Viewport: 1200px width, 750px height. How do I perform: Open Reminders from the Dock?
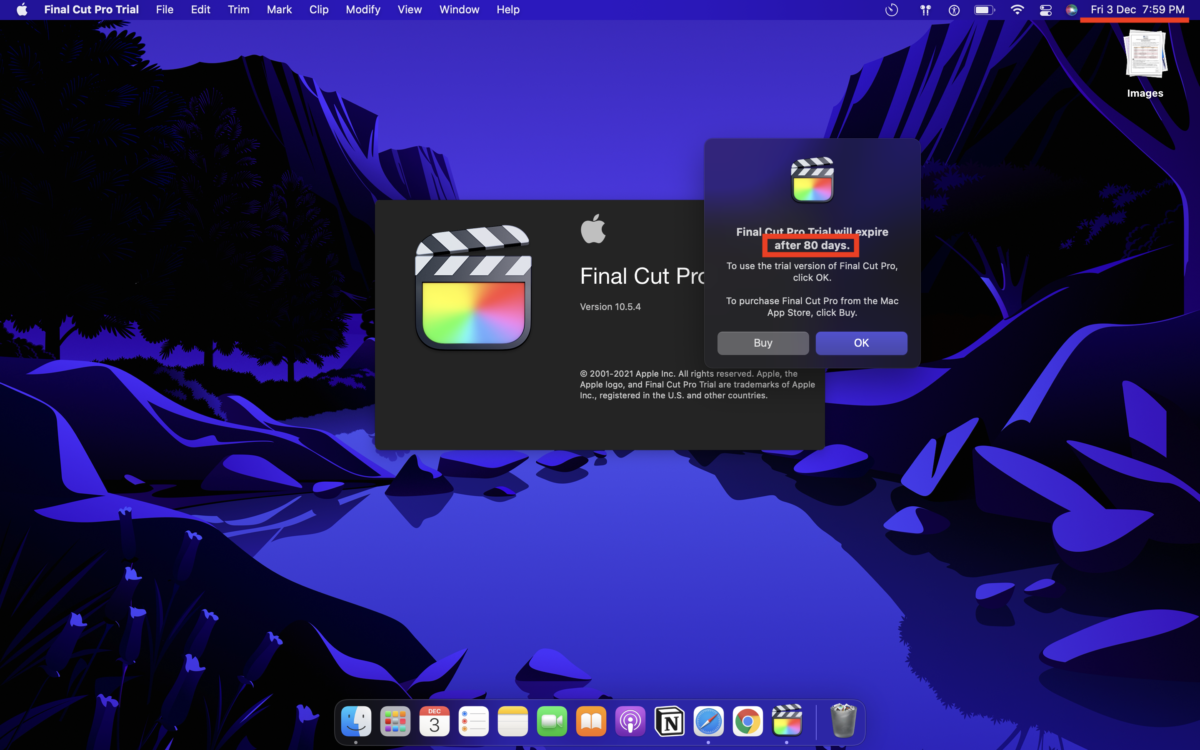pos(473,721)
